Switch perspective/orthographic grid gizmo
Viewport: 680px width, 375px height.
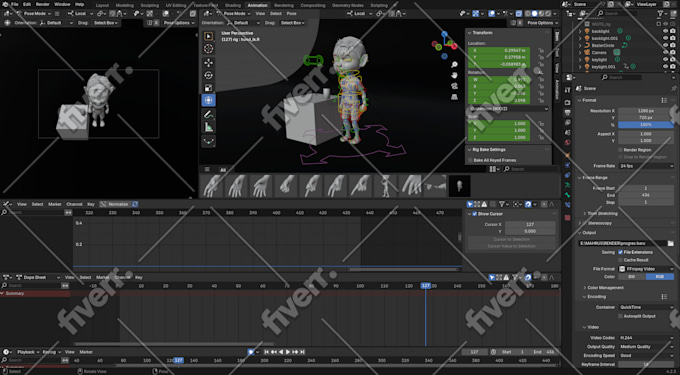coord(454,97)
